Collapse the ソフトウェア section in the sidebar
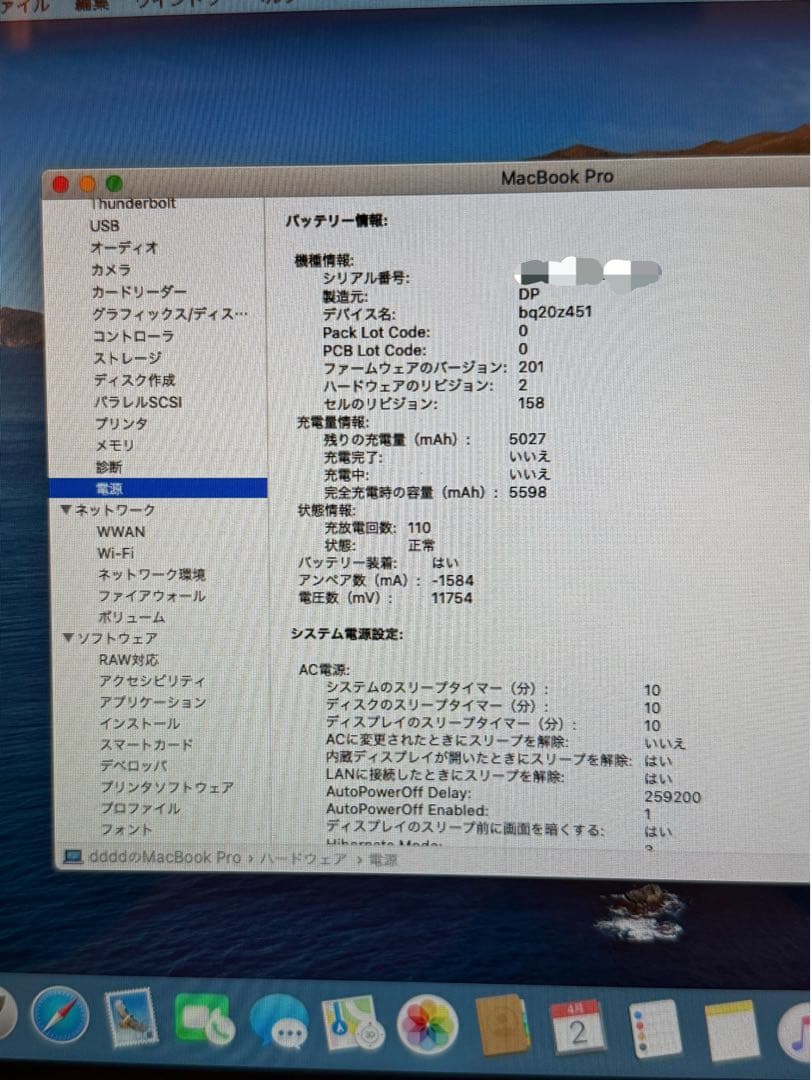This screenshot has width=811, height=1080. point(66,637)
